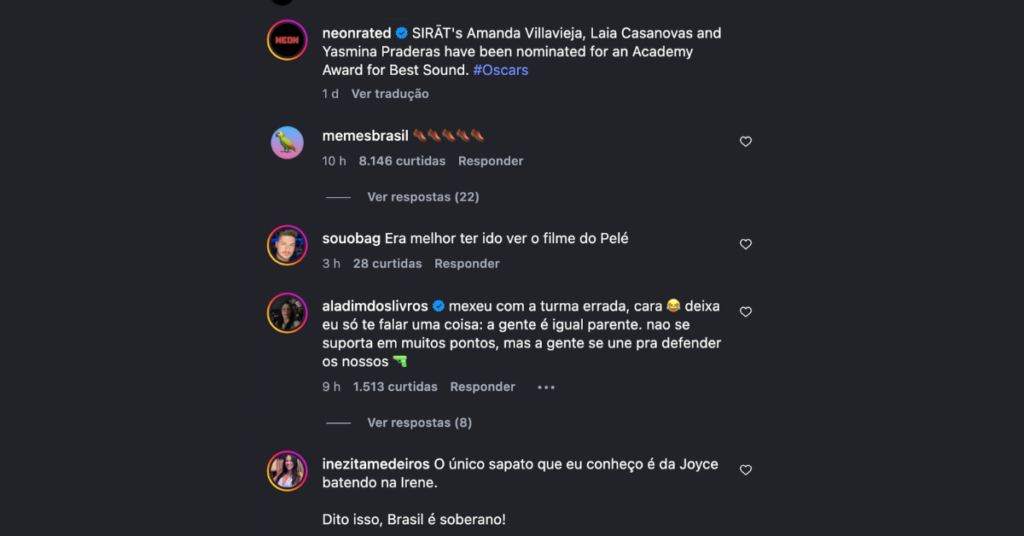The height and width of the screenshot is (536, 1024).
Task: View the 1.513 curtidas likes list
Action: (x=395, y=387)
